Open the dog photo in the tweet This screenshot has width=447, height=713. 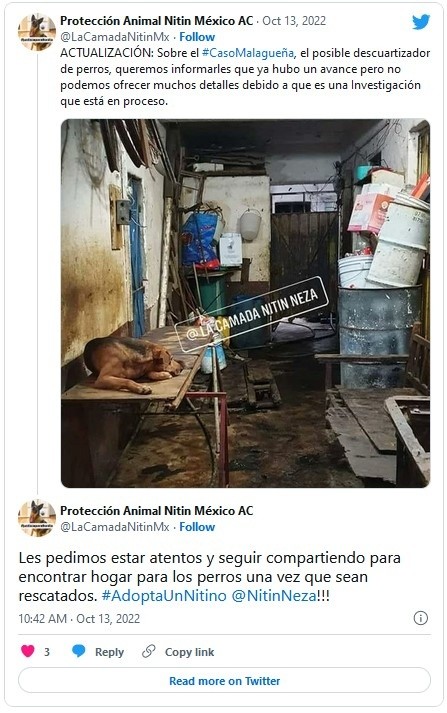click(246, 303)
